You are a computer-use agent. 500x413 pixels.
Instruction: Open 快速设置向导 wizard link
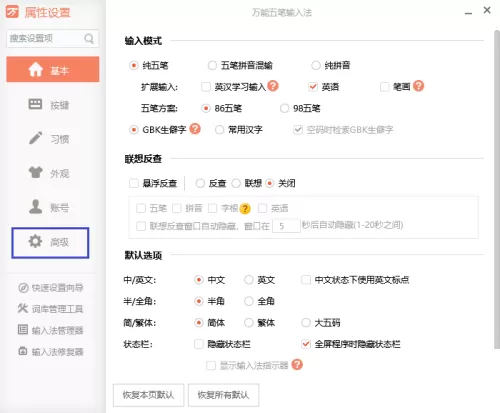51,288
